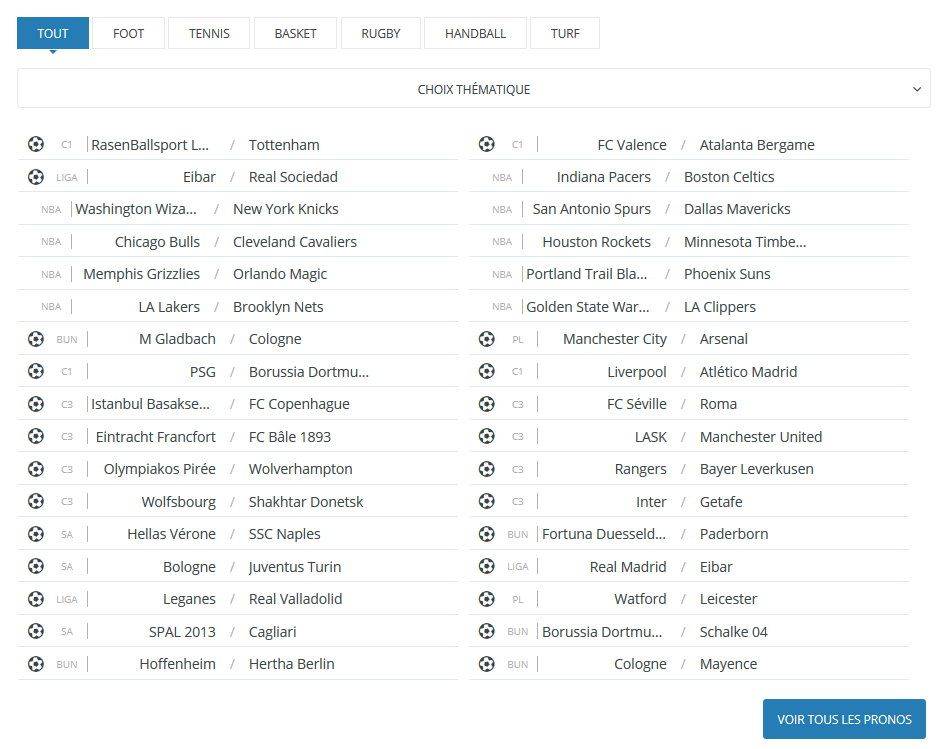Screen dimensions: 944x749
Task: Select the football icon beside LASK / Manchester United
Action: click(x=486, y=437)
